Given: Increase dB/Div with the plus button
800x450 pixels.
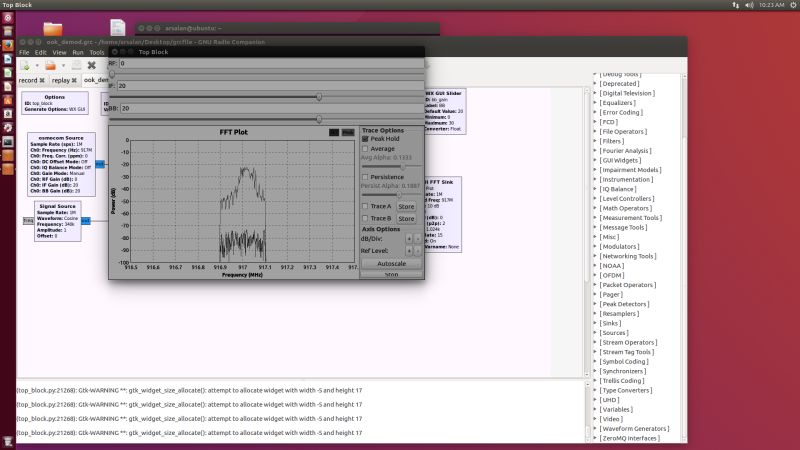Looking at the screenshot, I should pos(409,238).
